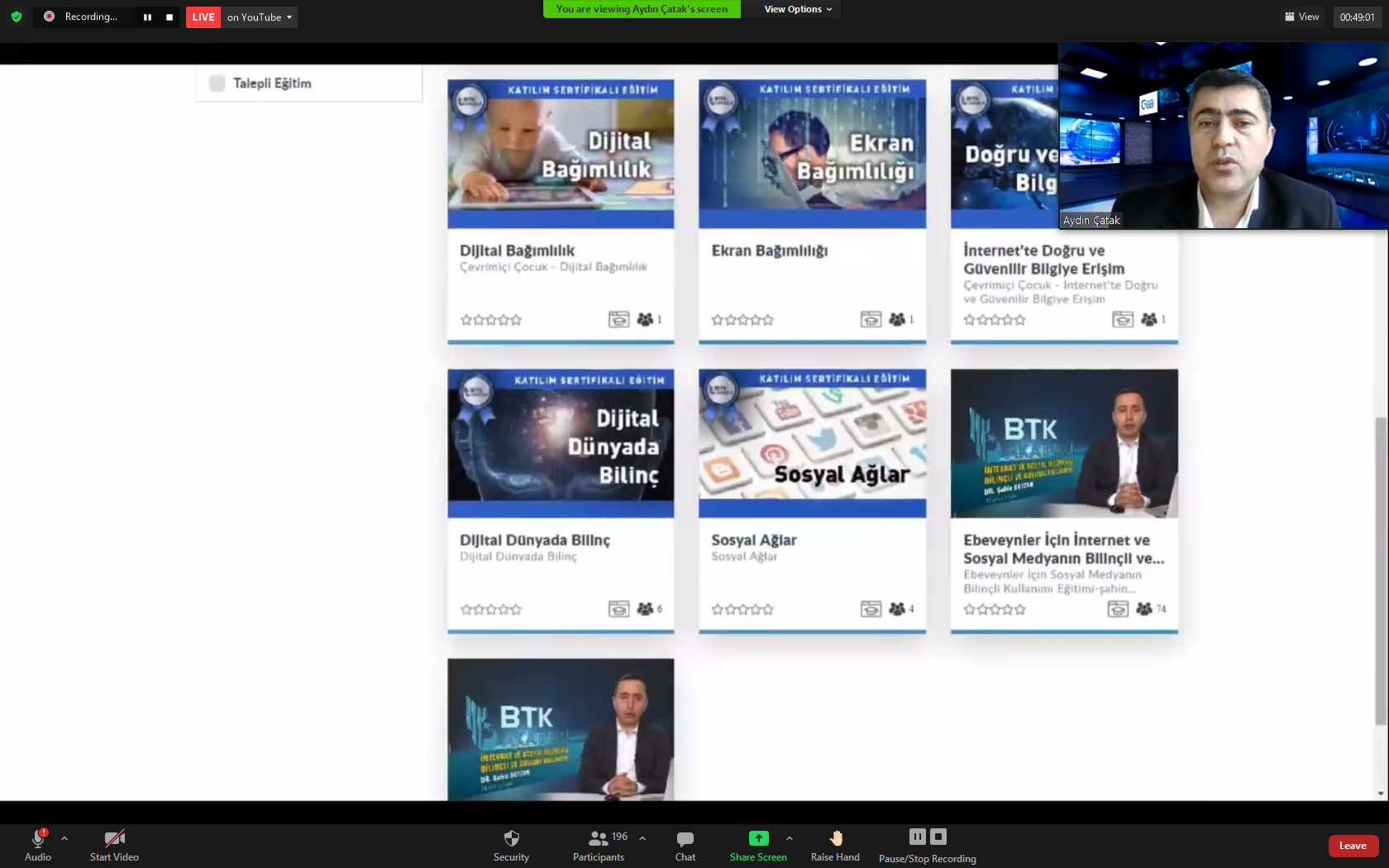Click content type icon on Dijital Dünyada Bilinç card
1389x868 pixels.
tap(618, 608)
